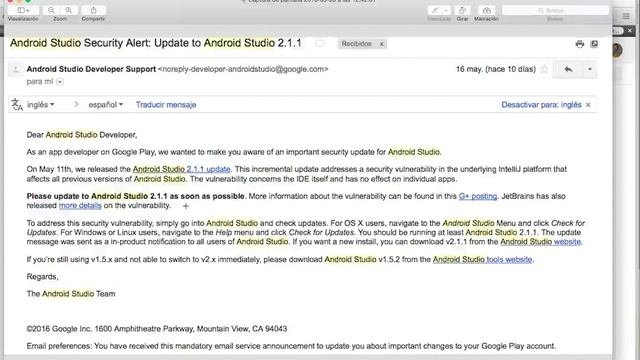Screen dimensions: 640x360
Task: Open the more details link
Action: (80, 206)
